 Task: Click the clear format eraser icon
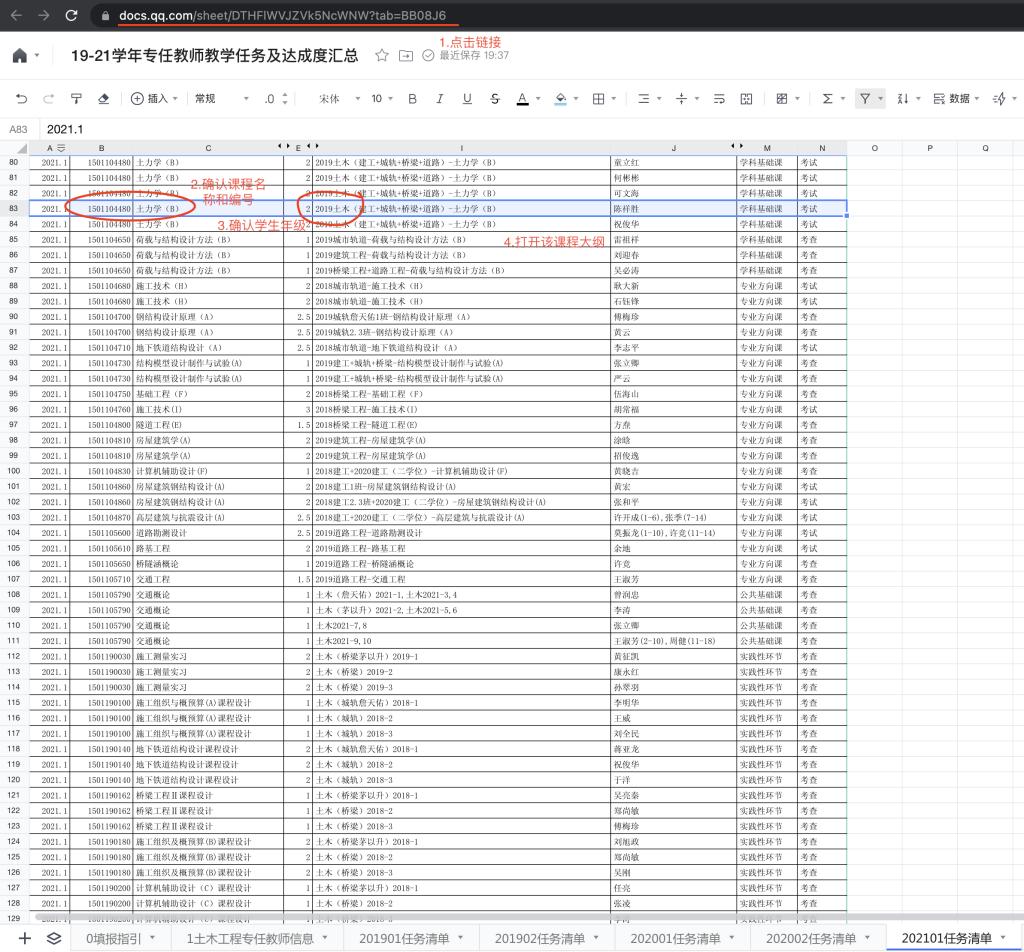[104, 98]
